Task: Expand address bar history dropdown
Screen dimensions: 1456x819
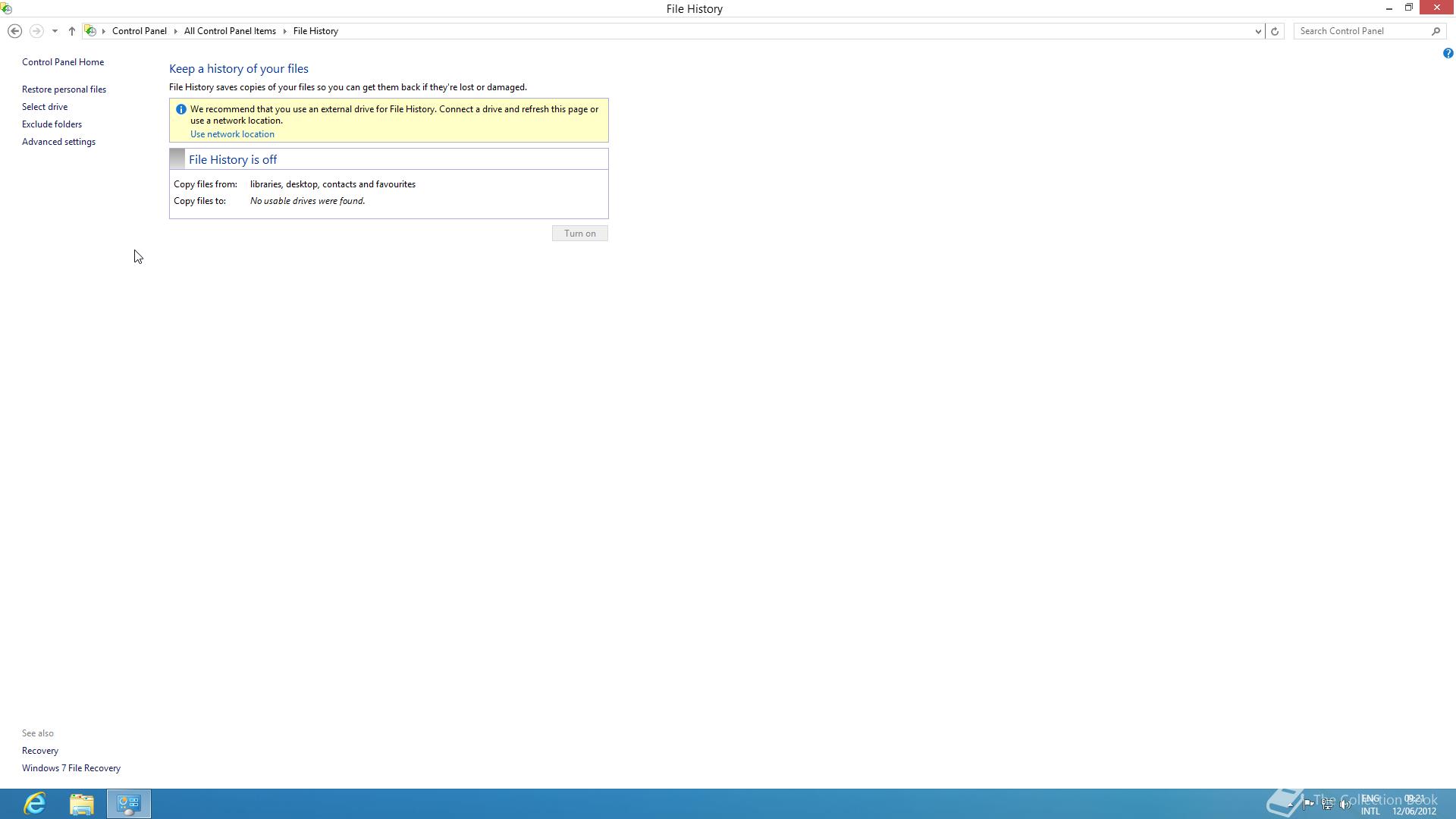Action: pos(1258,31)
